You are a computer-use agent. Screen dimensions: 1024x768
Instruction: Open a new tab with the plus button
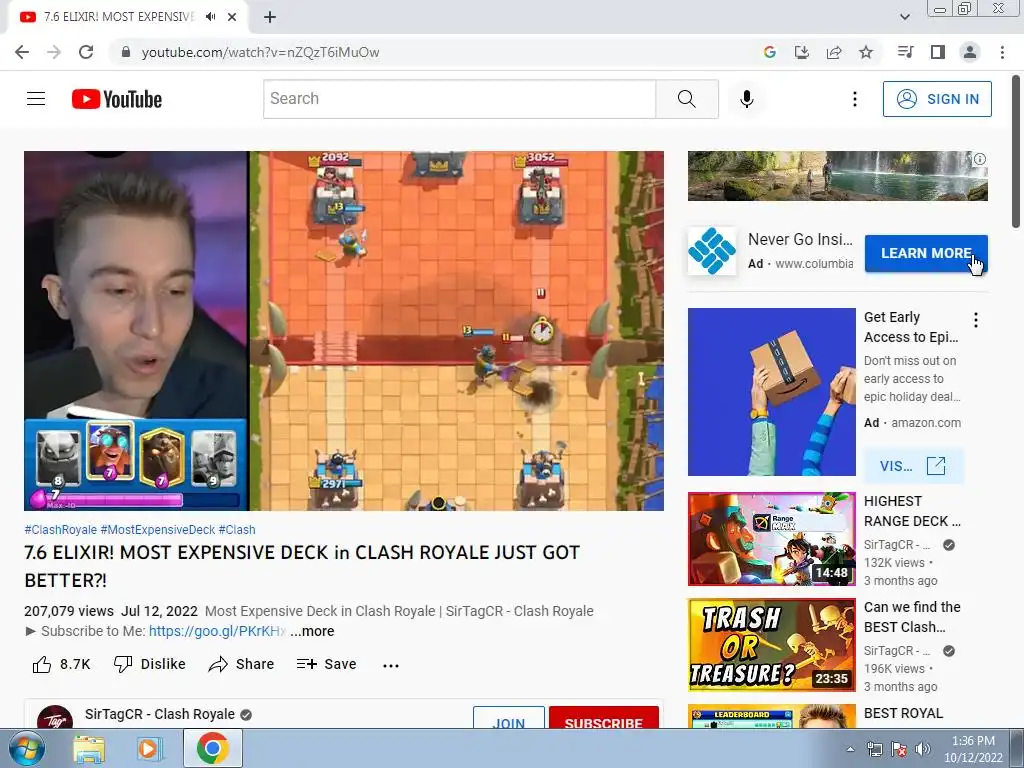point(270,17)
